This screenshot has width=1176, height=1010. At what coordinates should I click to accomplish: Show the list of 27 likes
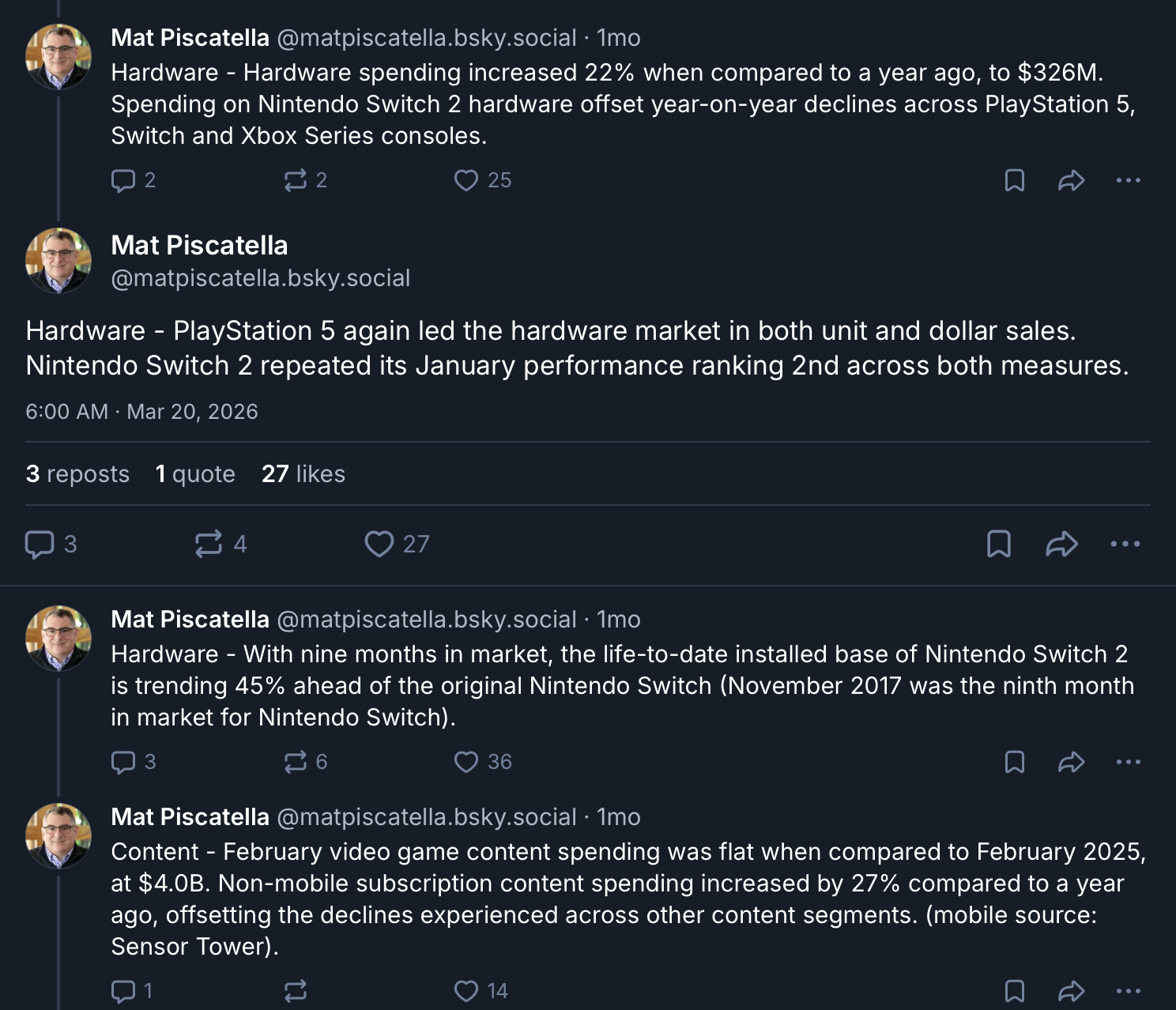pos(303,474)
